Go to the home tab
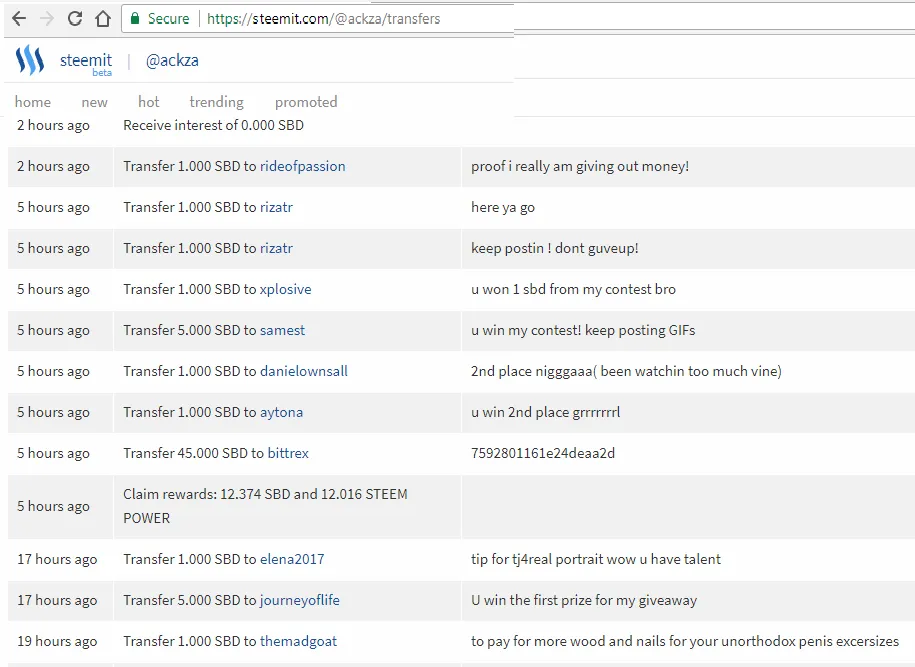 [33, 102]
